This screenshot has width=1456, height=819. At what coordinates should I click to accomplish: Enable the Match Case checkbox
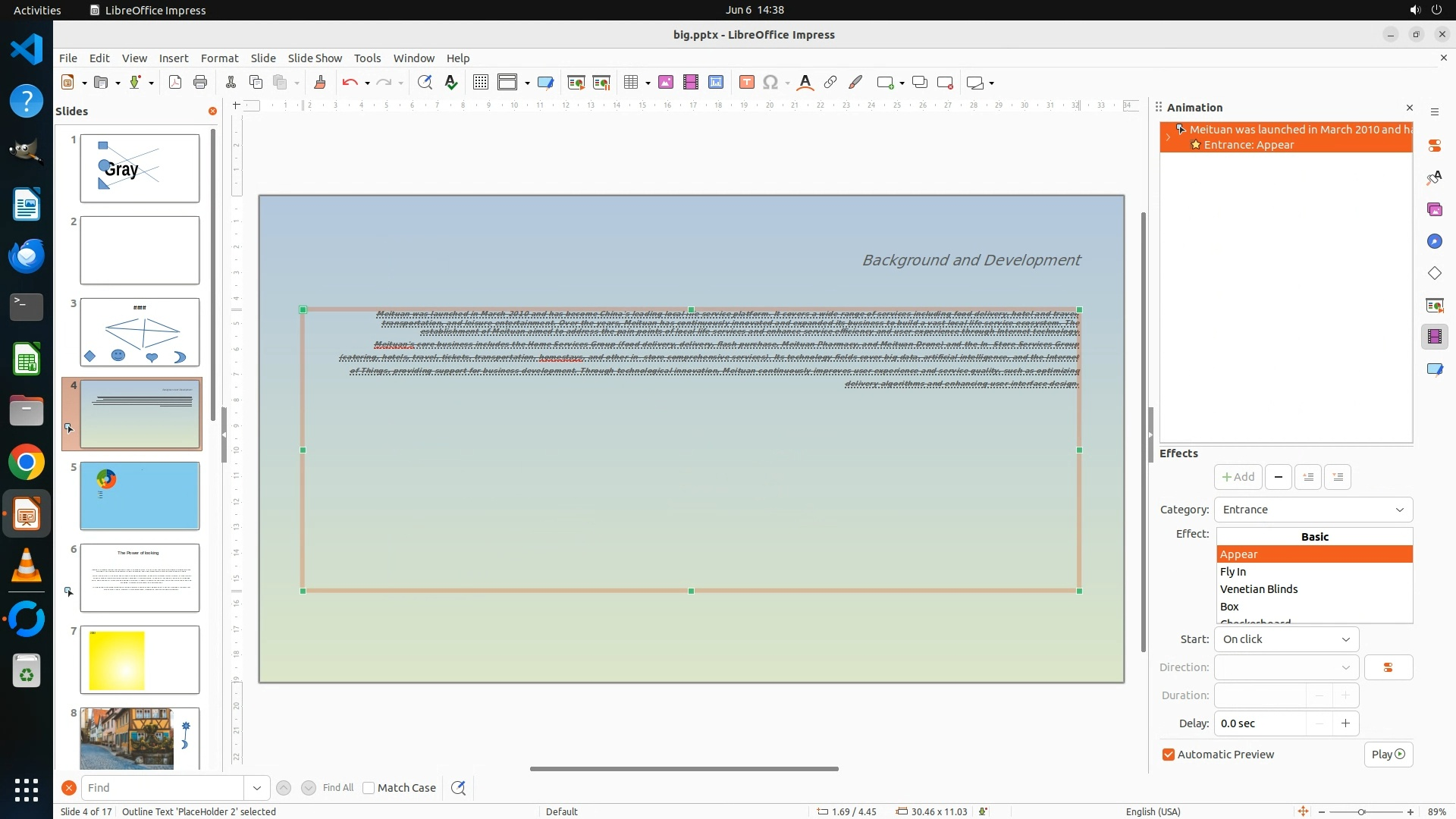369,788
